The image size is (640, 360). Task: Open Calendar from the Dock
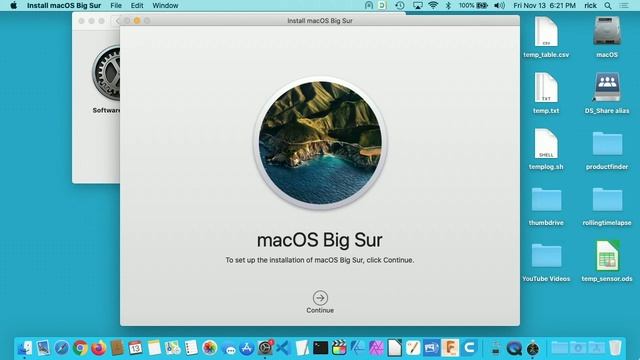pyautogui.click(x=136, y=348)
